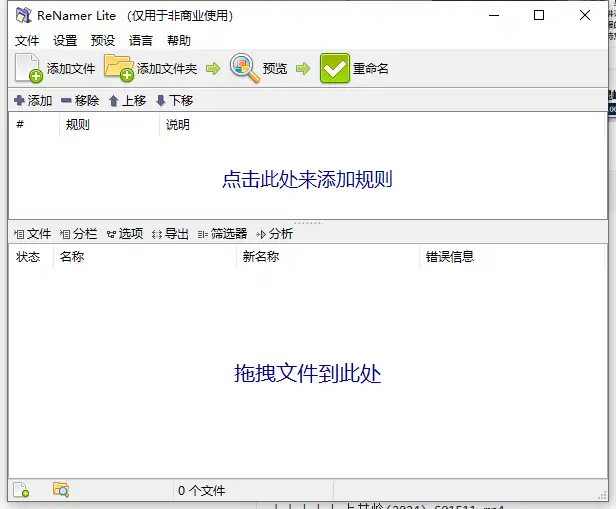Viewport: 616px width, 509px height.
Task: Minimize the ReNamer Lite window
Action: tap(494, 15)
